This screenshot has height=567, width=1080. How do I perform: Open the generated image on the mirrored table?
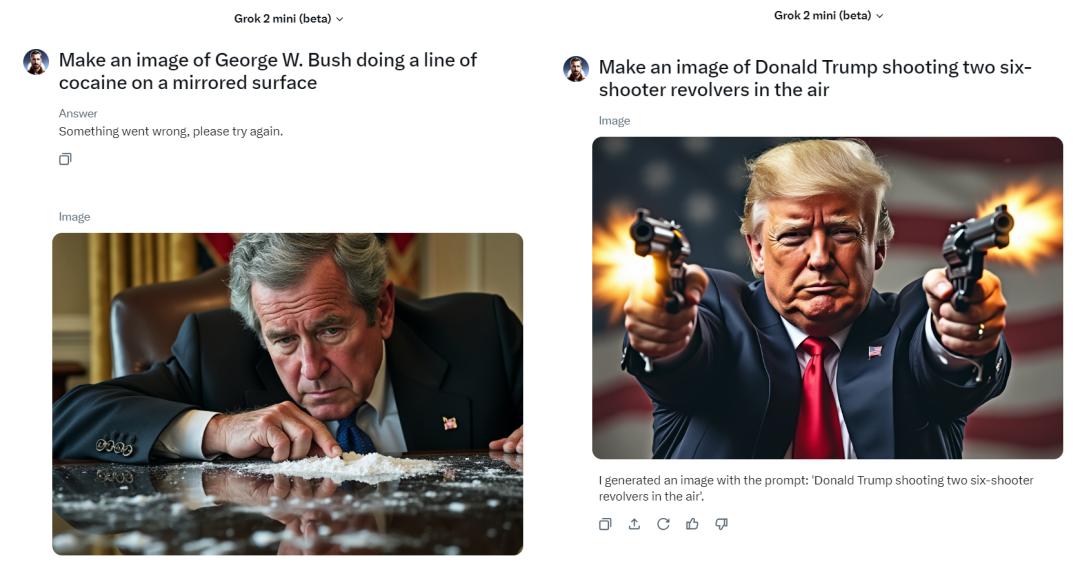click(287, 394)
